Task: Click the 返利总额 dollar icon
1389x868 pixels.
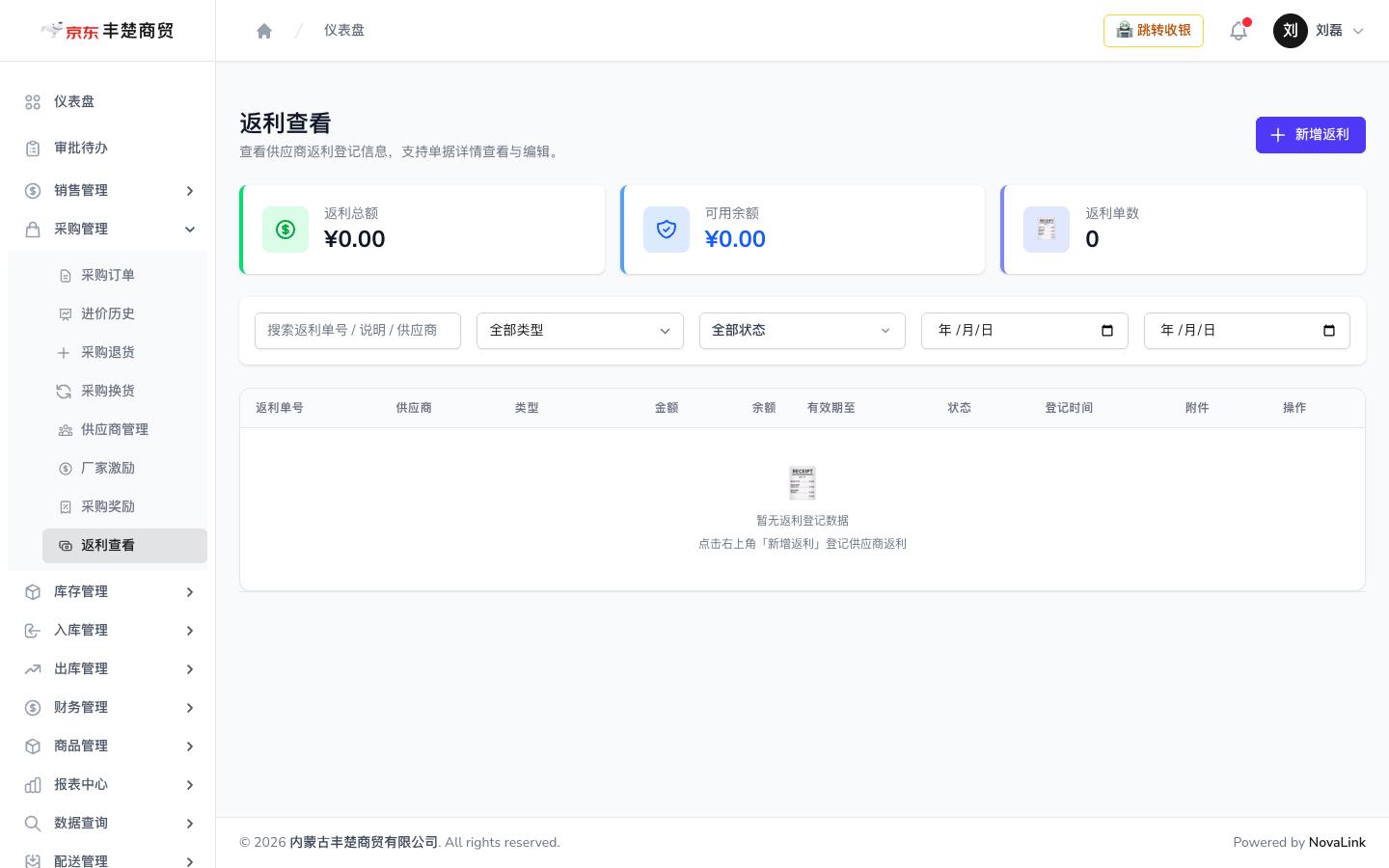Action: [x=286, y=230]
